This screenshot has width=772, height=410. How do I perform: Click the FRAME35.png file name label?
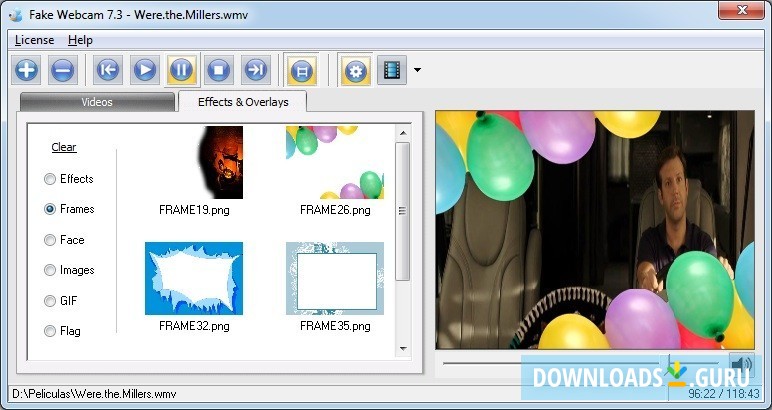click(335, 326)
